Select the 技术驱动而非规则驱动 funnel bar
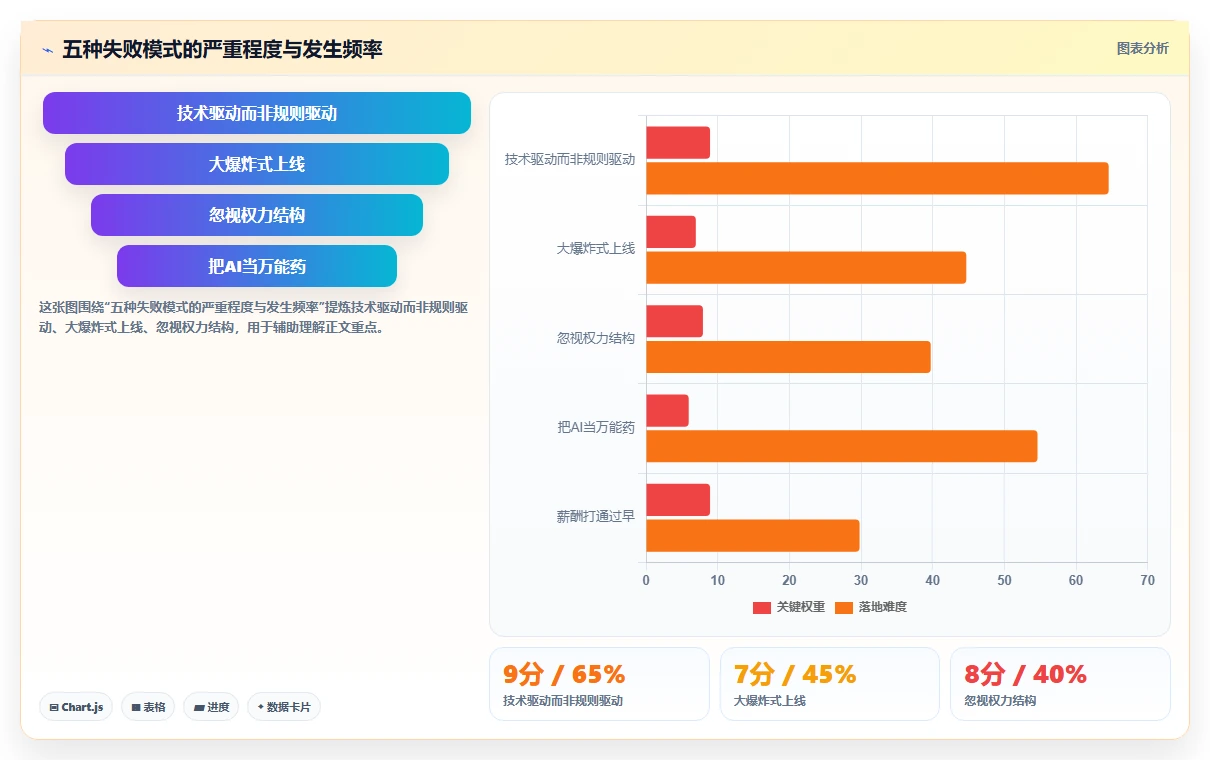Viewport: 1210px width, 760px height. click(257, 113)
